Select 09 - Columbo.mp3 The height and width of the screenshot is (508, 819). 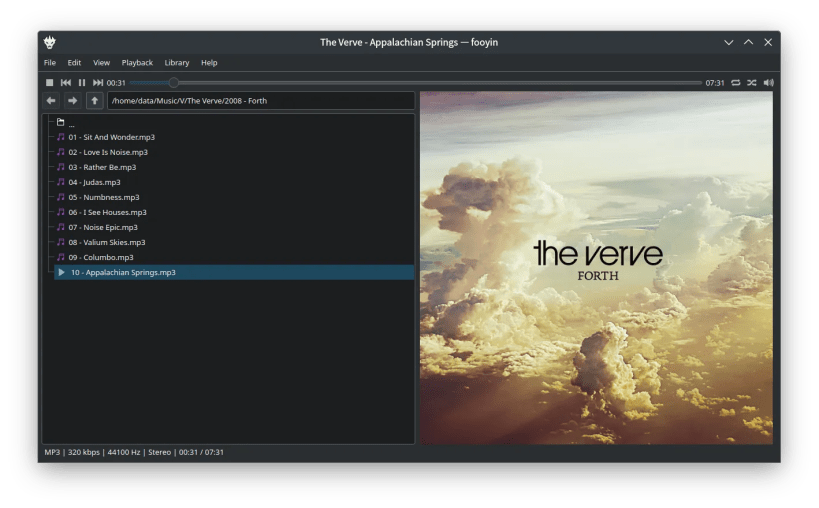[235, 257]
